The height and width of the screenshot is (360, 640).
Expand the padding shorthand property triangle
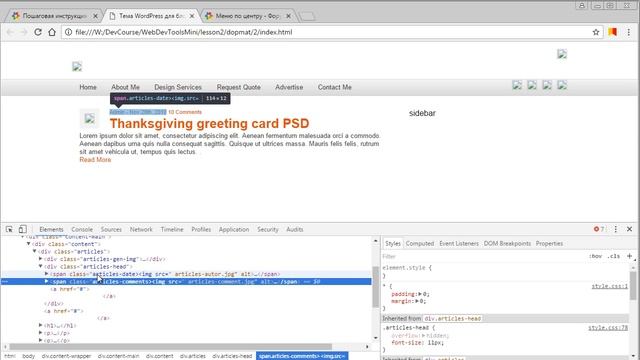point(420,294)
